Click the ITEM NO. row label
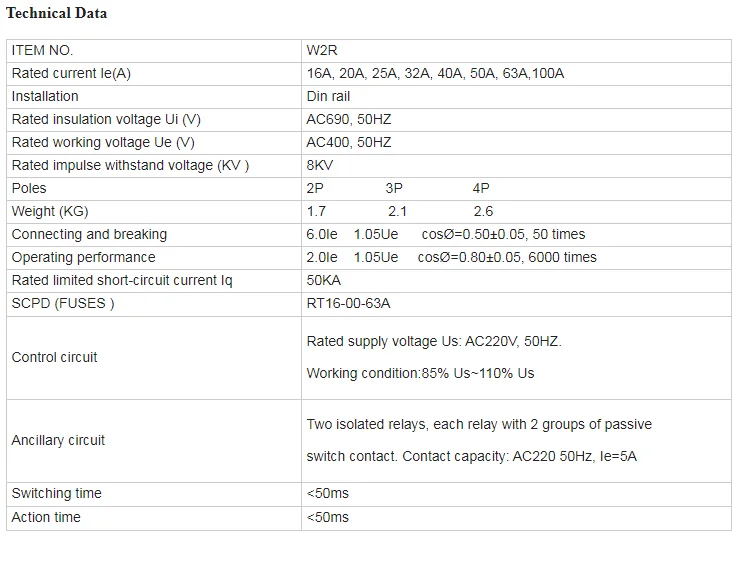Viewport: 744px width, 567px height. tap(42, 50)
